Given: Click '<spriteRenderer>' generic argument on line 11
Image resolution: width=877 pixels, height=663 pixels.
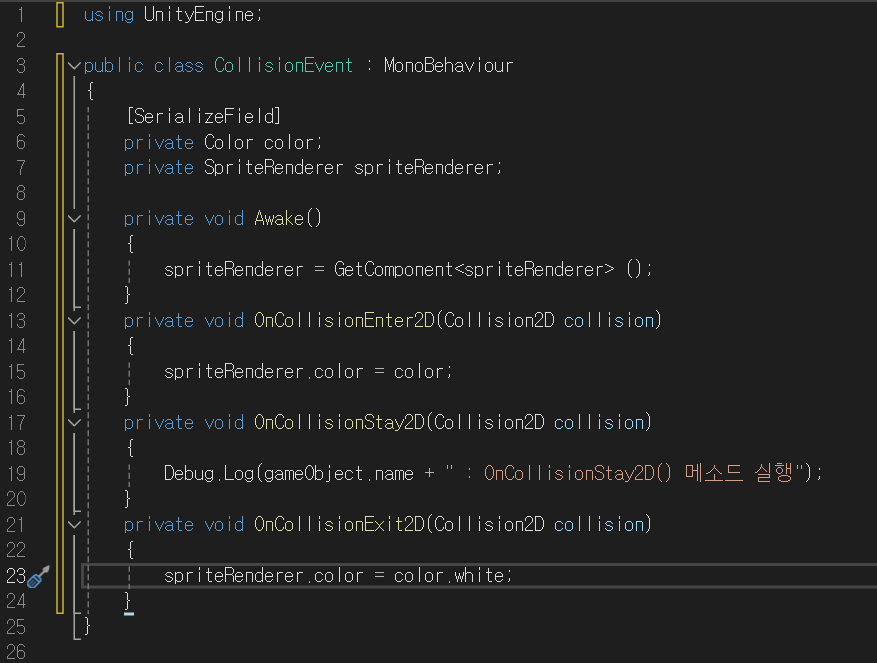Looking at the screenshot, I should [534, 269].
